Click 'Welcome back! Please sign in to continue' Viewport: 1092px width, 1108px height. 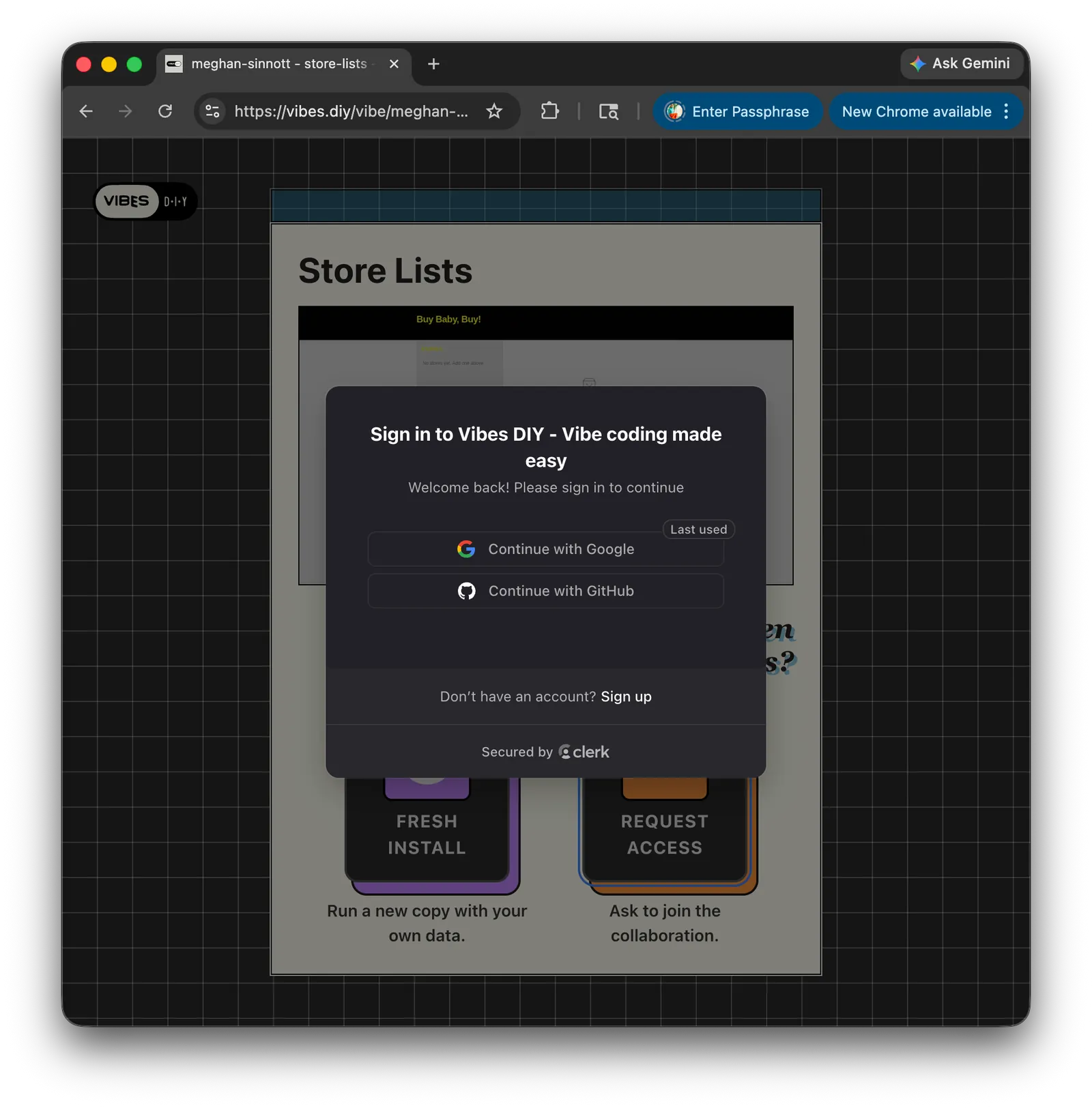[546, 488]
